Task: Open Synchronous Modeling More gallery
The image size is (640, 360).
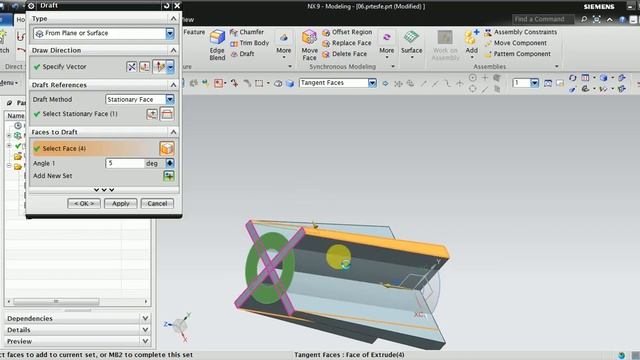Action: pos(386,44)
